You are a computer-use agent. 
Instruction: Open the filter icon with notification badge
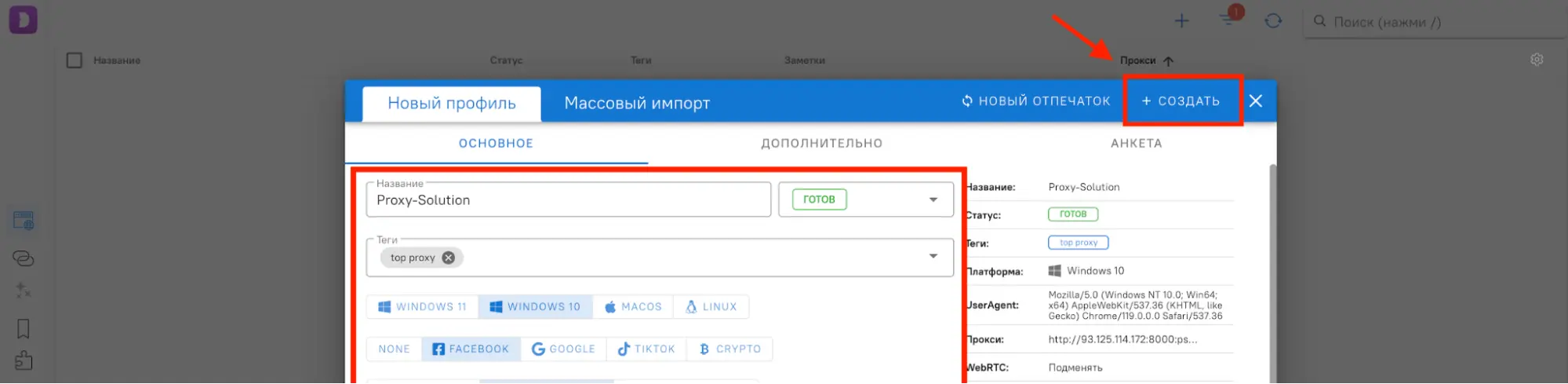1229,17
